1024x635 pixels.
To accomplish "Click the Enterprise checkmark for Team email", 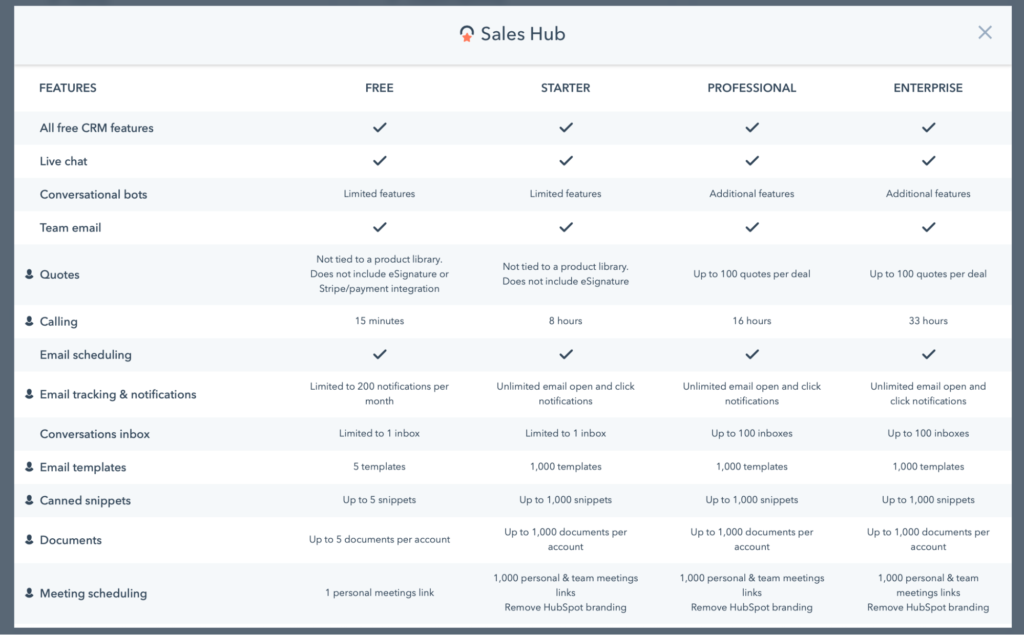I will [928, 227].
